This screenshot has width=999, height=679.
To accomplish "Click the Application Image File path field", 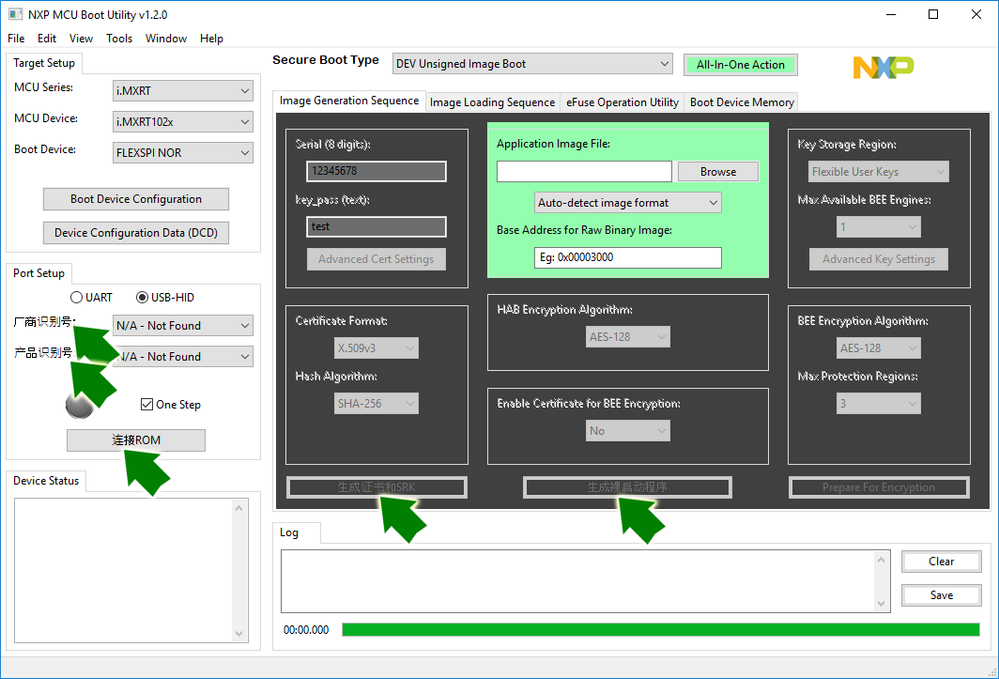I will (584, 171).
